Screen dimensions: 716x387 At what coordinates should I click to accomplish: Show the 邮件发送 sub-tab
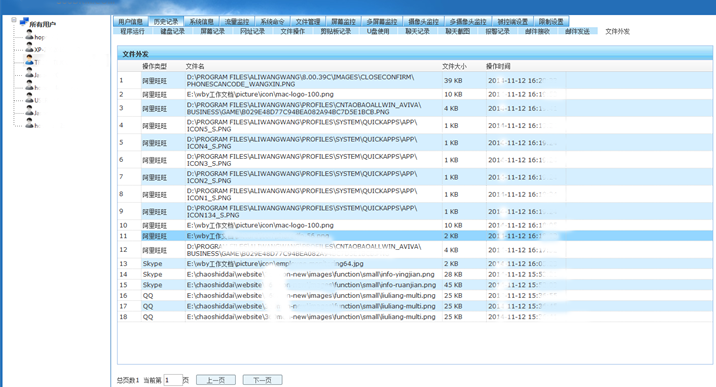[x=577, y=31]
